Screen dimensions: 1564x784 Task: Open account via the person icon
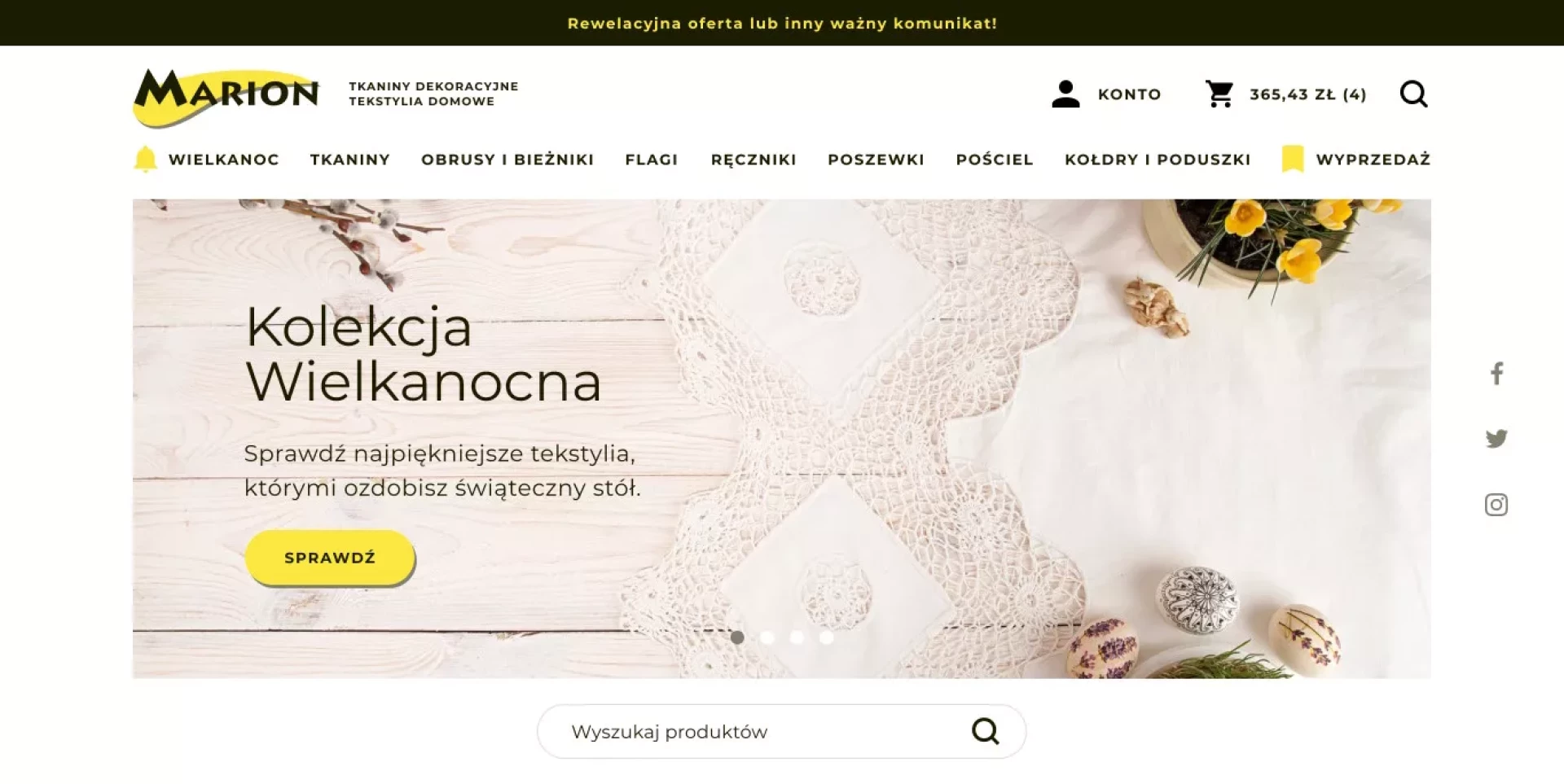click(1065, 94)
